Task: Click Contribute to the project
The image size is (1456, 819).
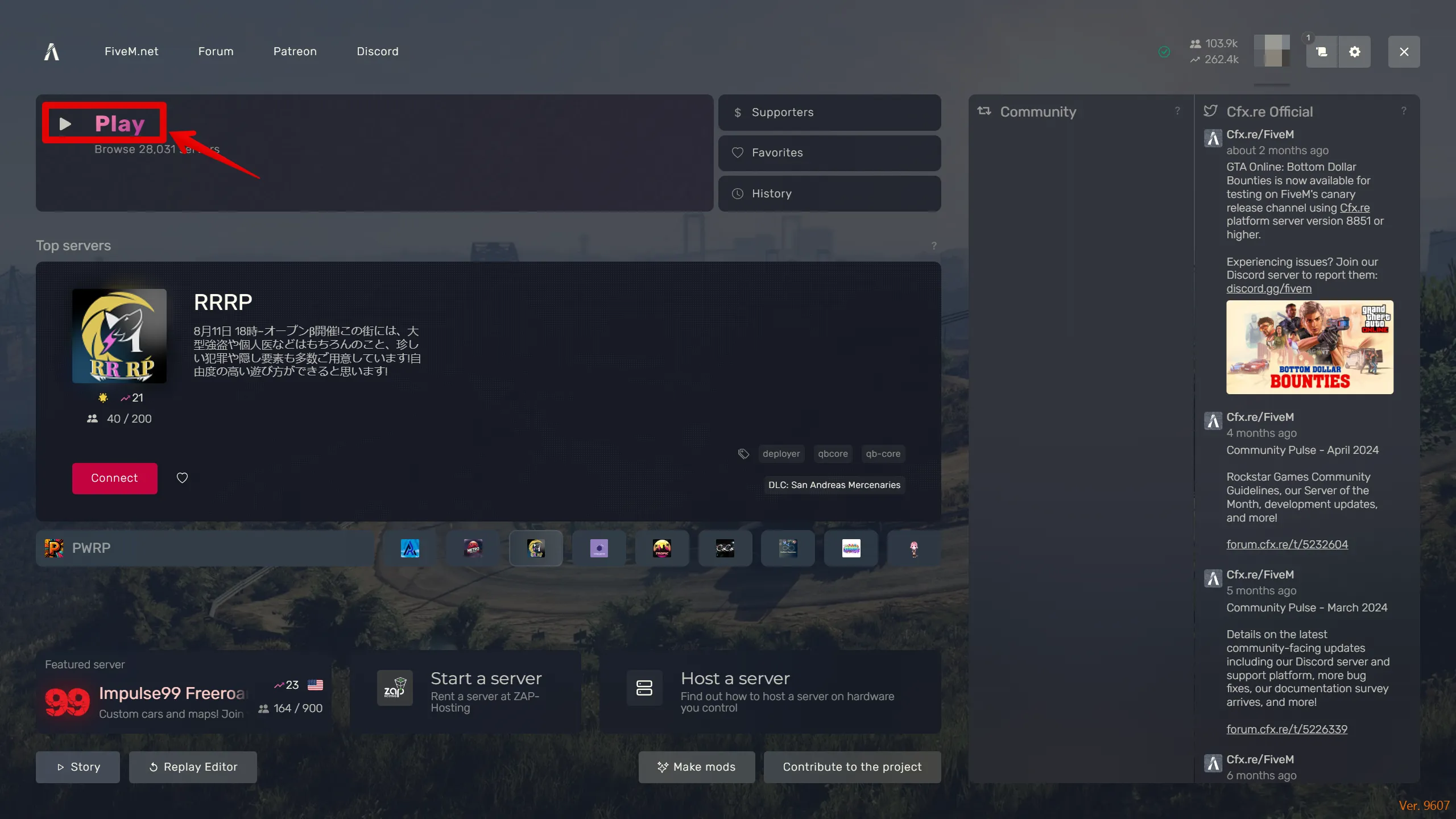Action: [852, 767]
